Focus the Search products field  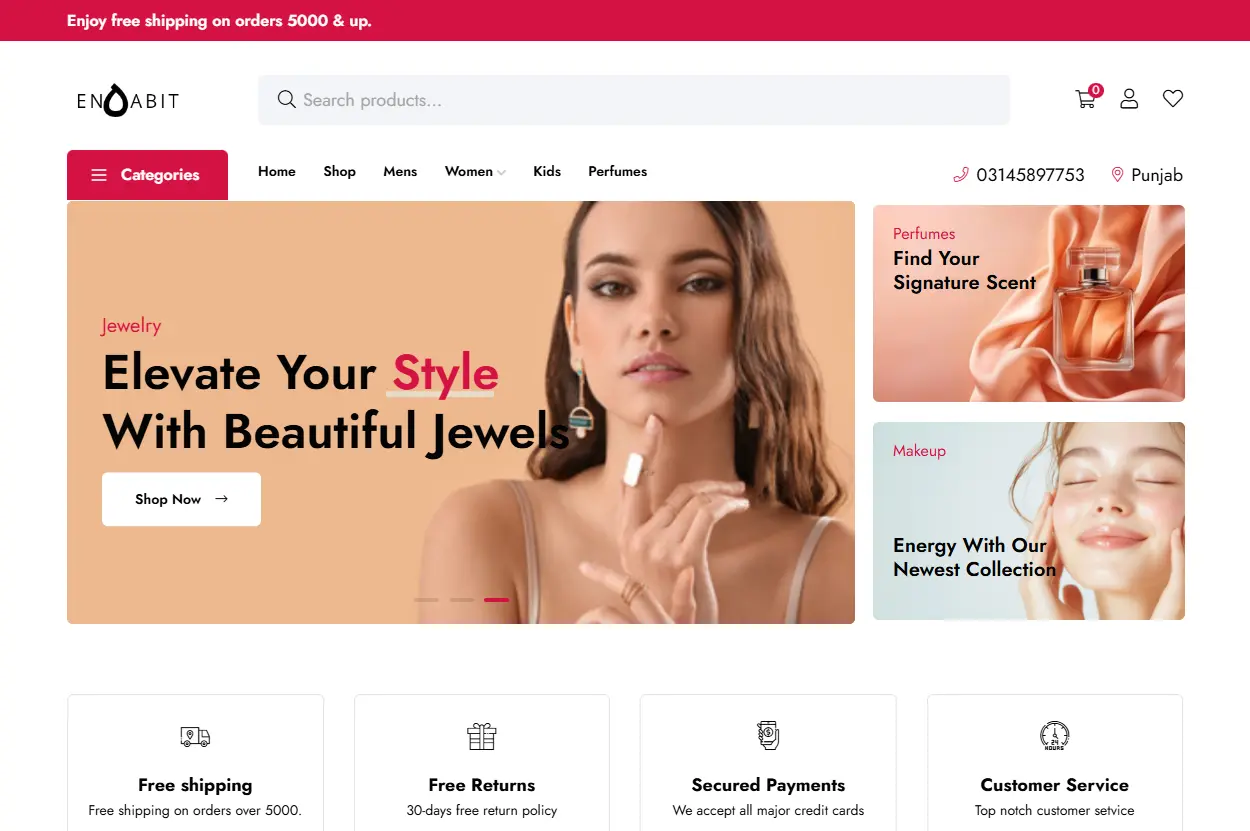click(x=634, y=100)
